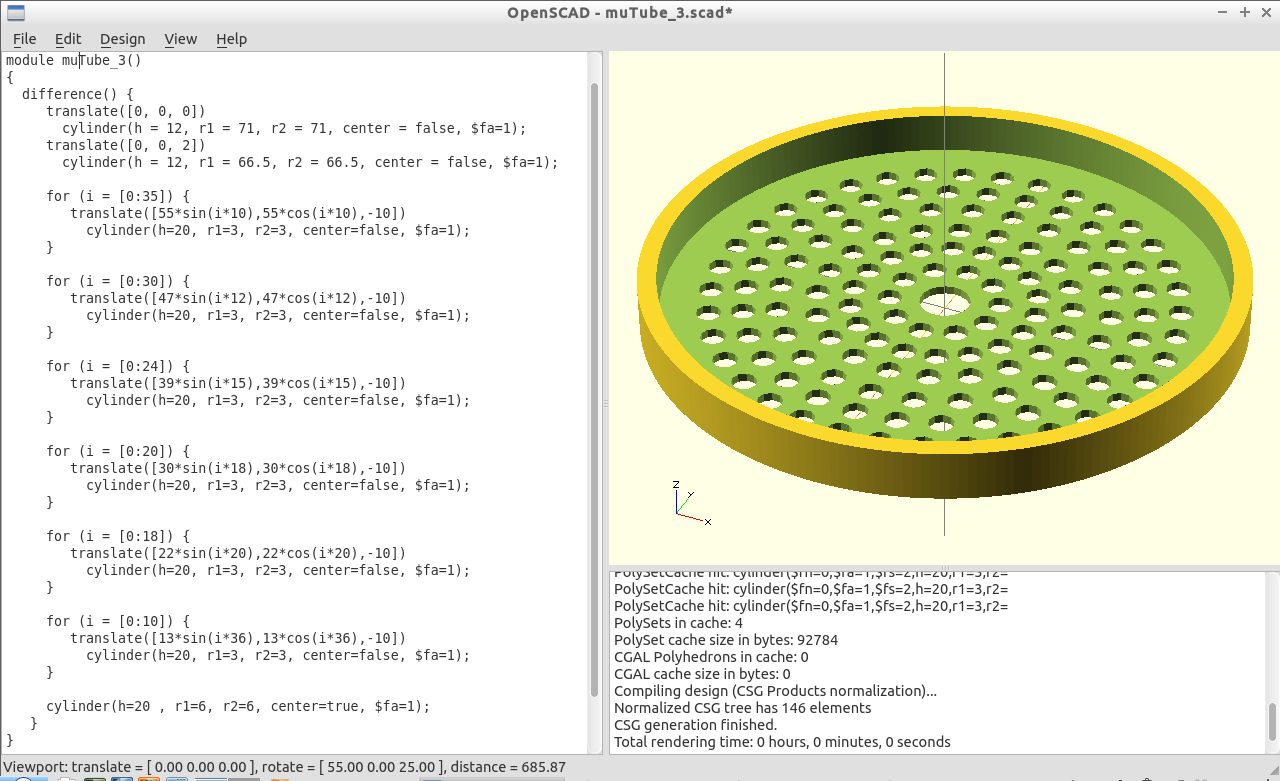Open the Edit menu
1280x781 pixels.
68,39
